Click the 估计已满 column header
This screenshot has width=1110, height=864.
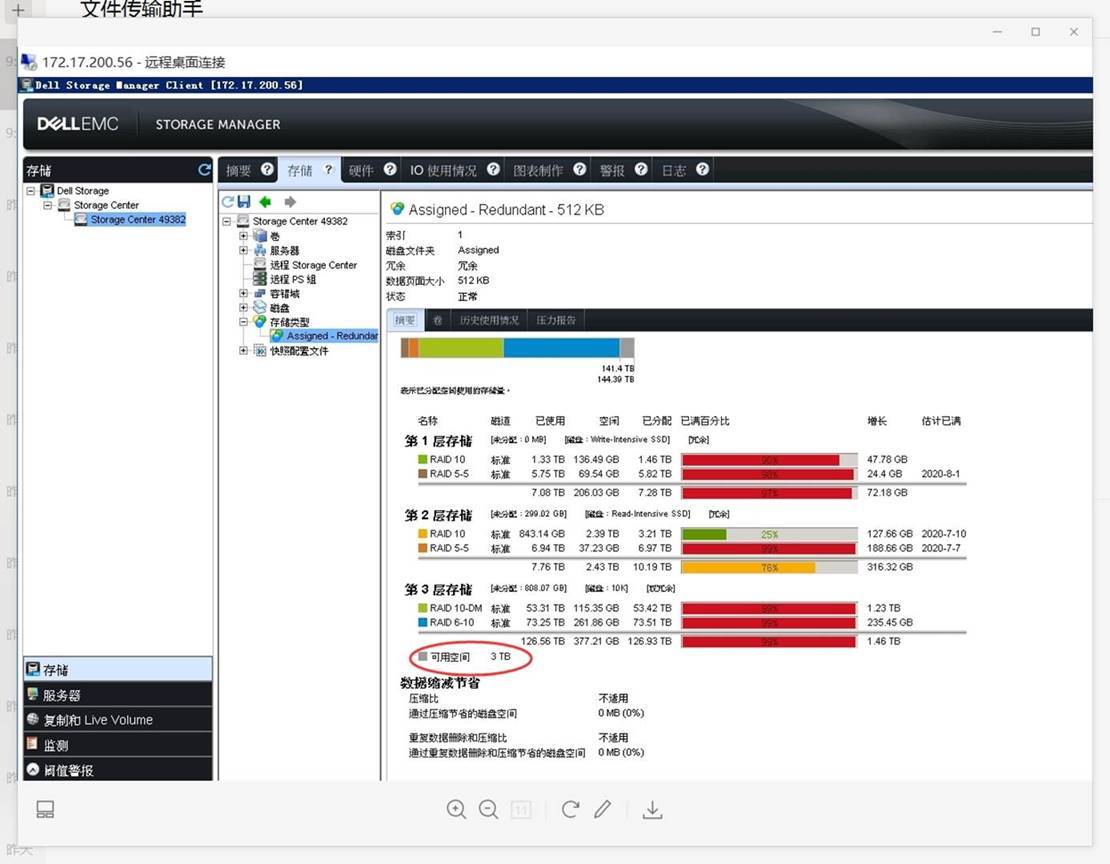pos(941,421)
